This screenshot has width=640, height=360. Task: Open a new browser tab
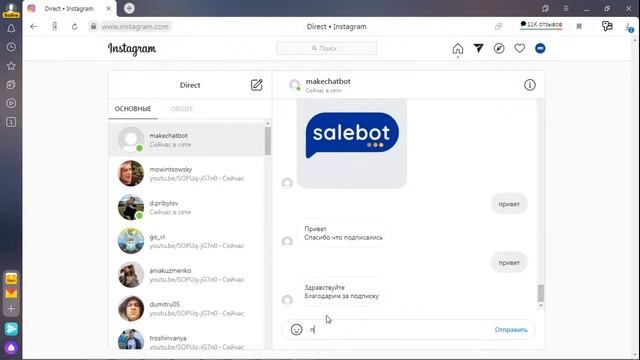pos(129,8)
